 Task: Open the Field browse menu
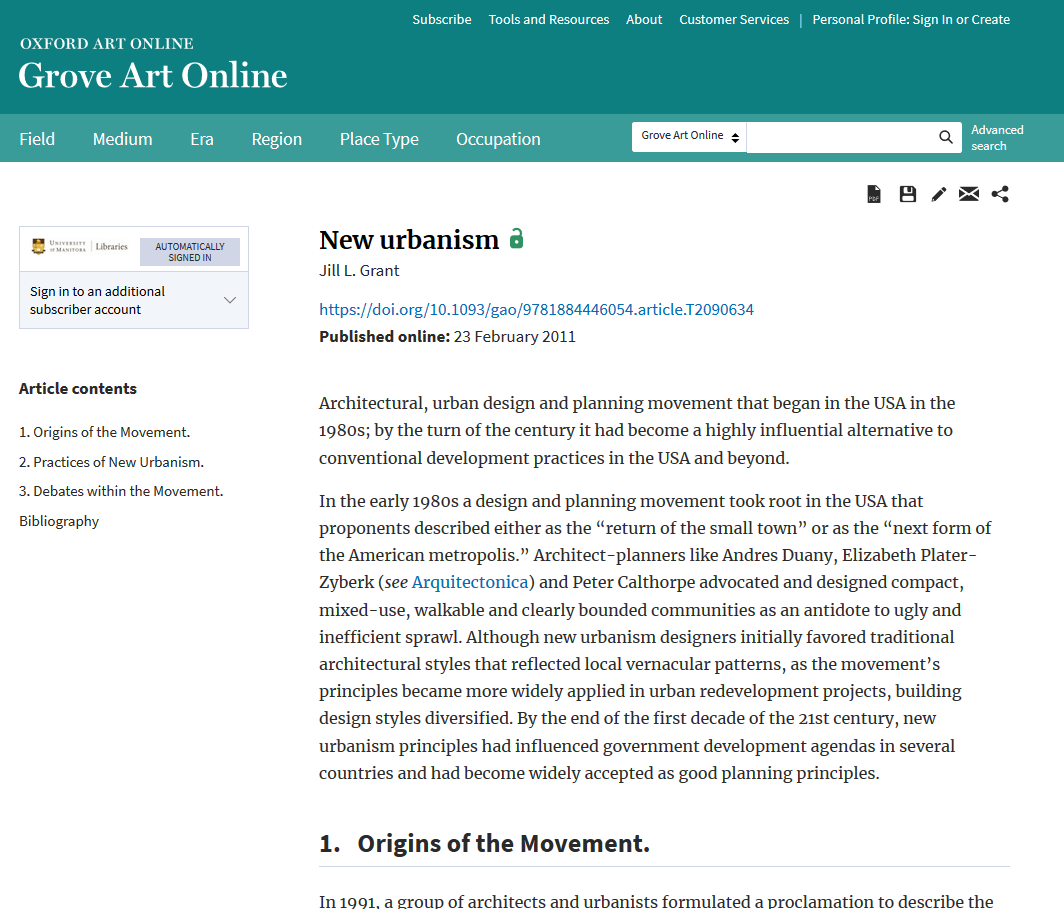(37, 139)
